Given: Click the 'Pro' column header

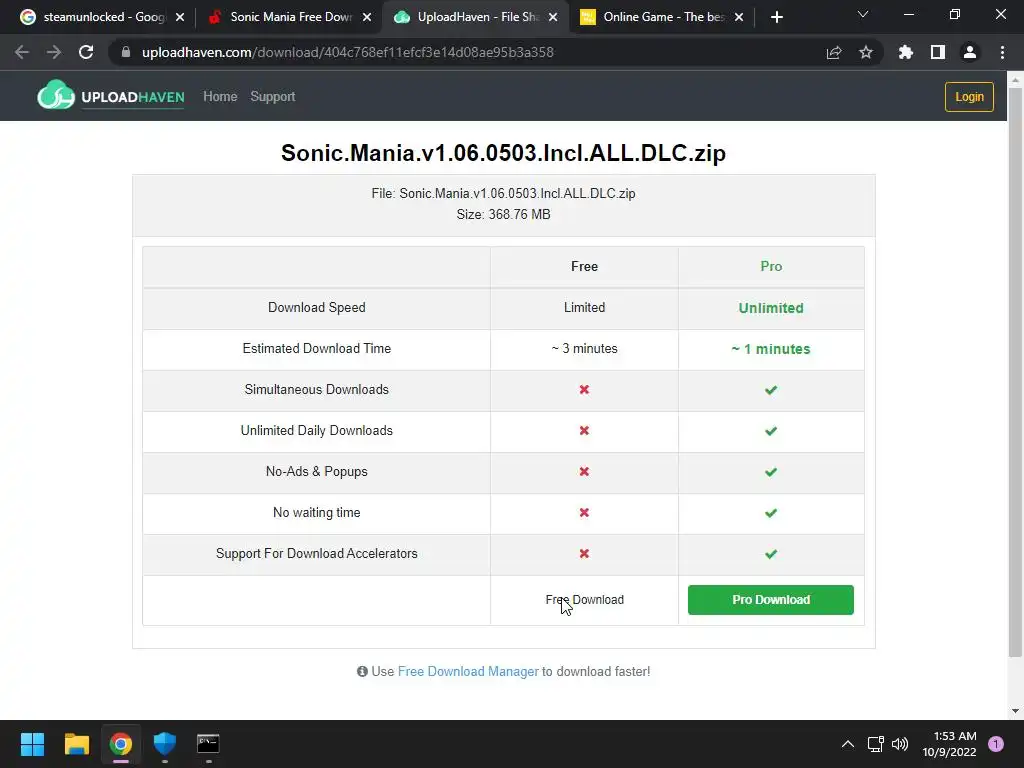Looking at the screenshot, I should (771, 266).
